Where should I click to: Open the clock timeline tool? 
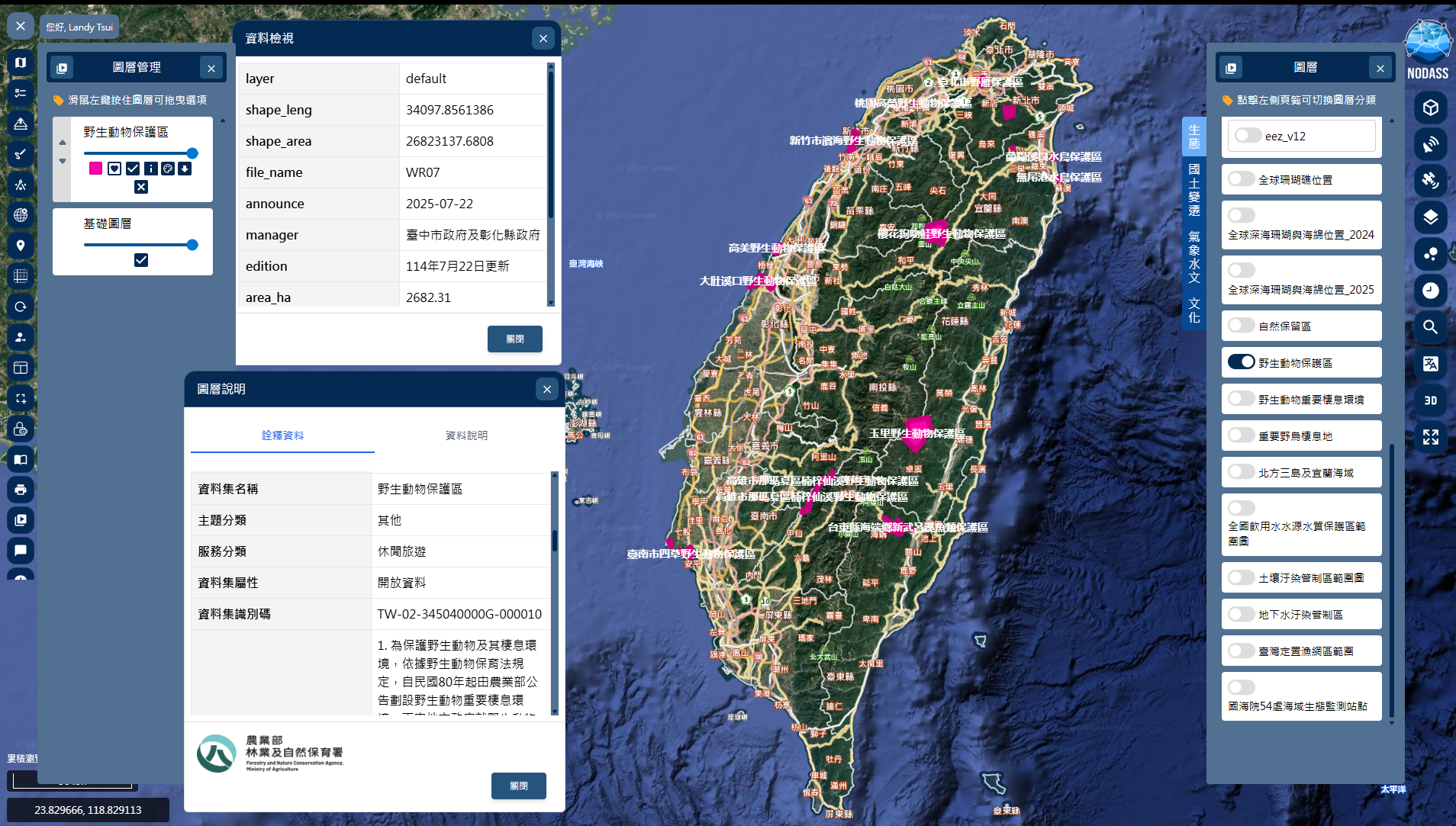tap(1430, 291)
